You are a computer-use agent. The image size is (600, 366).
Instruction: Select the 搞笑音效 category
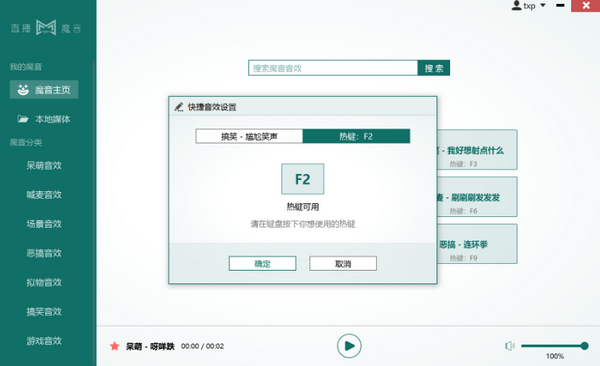coord(44,312)
